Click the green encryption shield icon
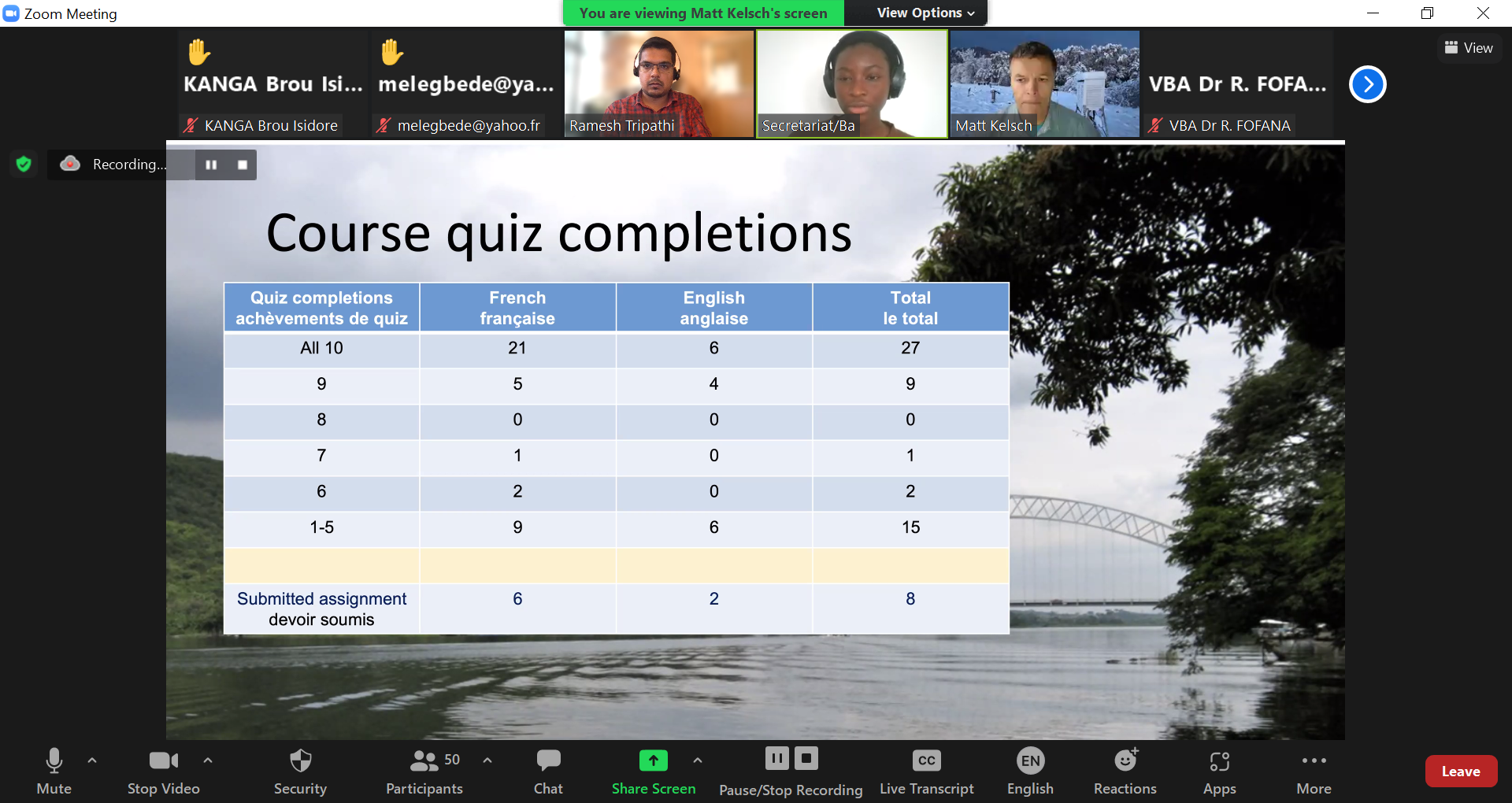Screen dimensions: 1512x803 24,164
